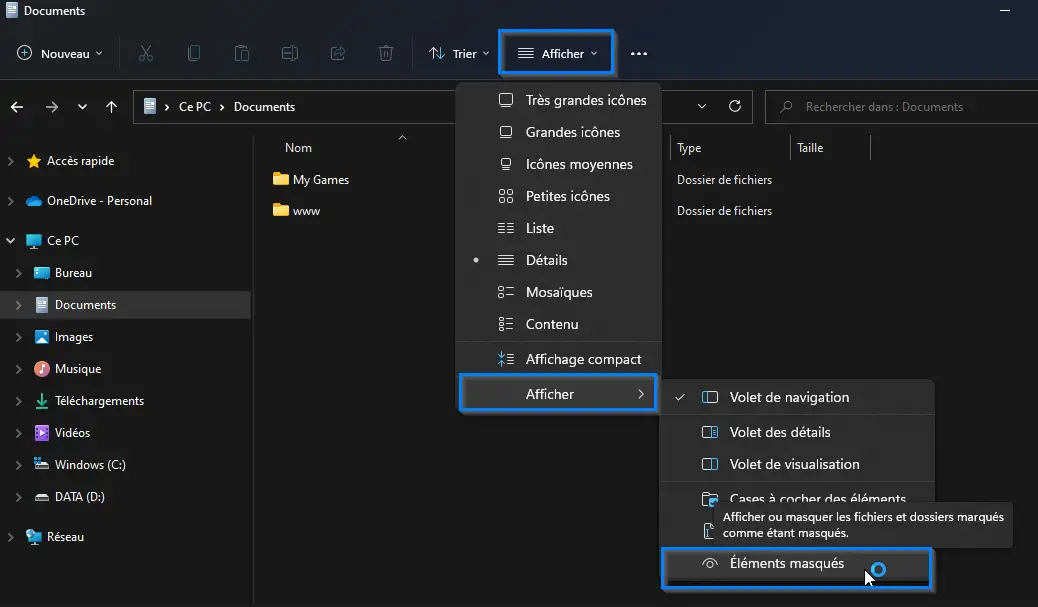
Task: Open the Afficher toolbar dropdown
Action: coord(557,54)
